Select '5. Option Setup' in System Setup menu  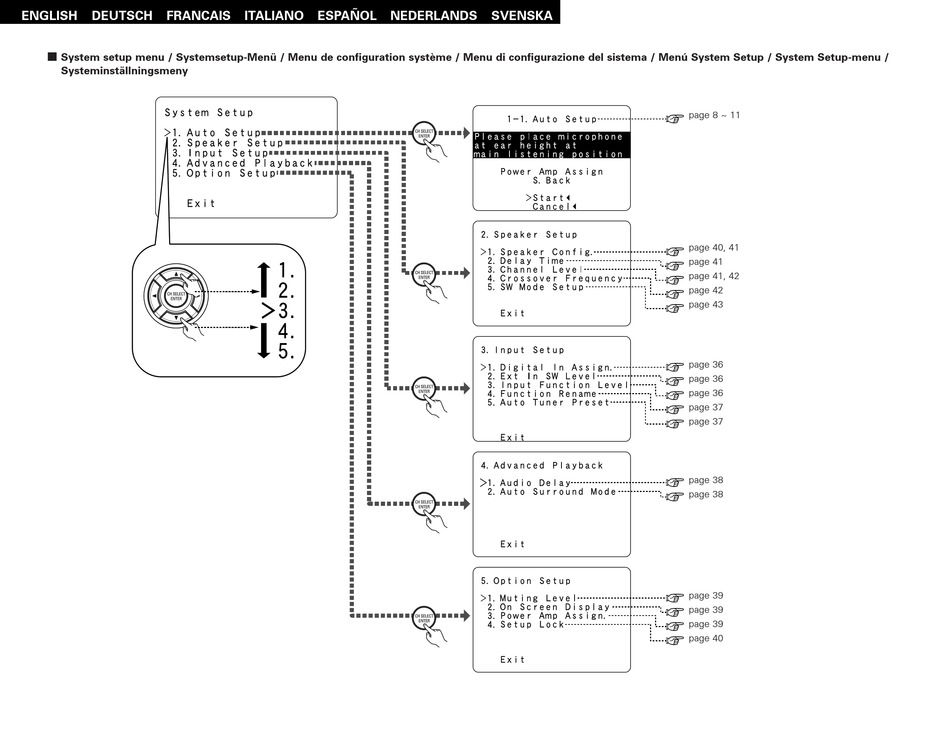[x=224, y=173]
